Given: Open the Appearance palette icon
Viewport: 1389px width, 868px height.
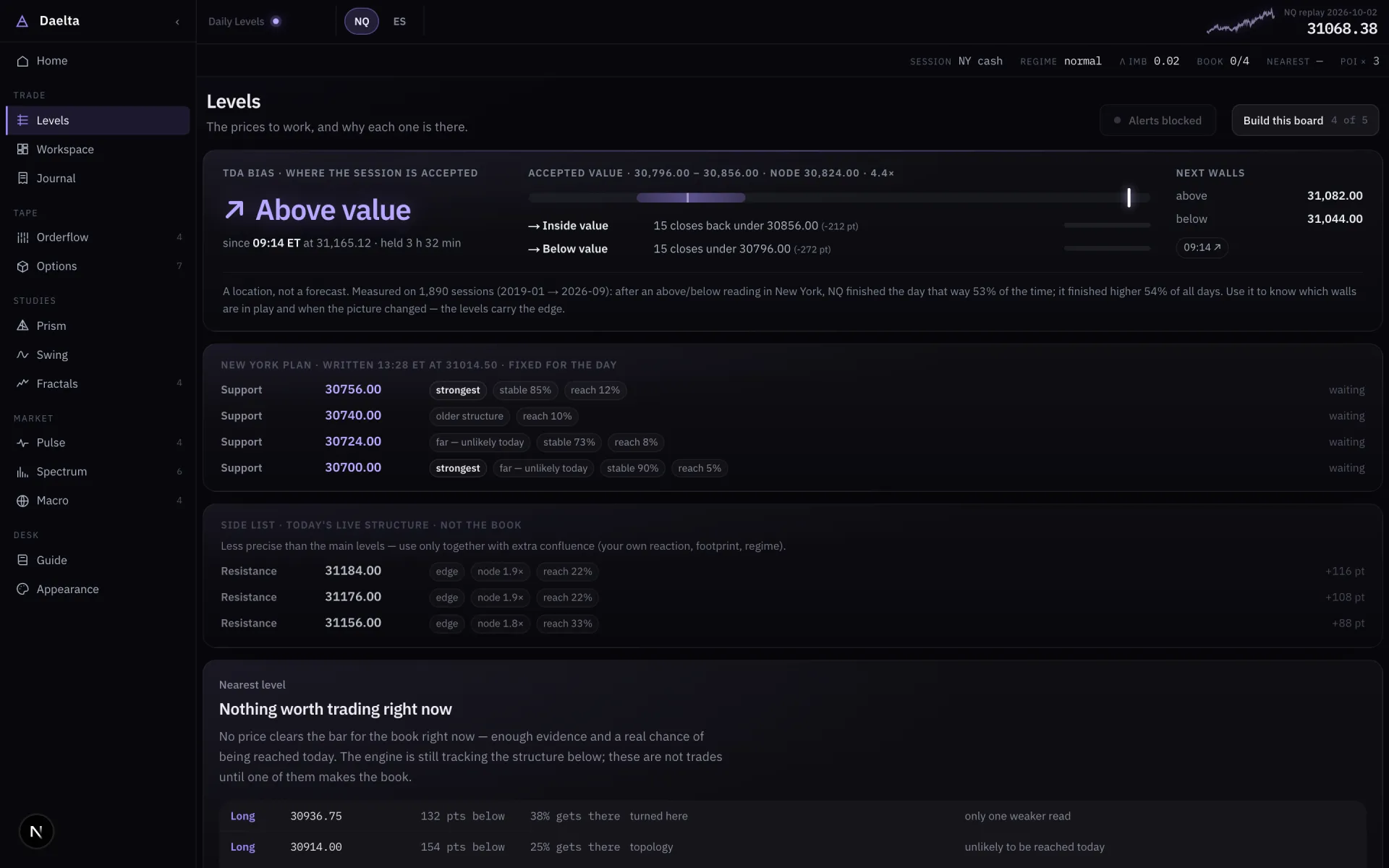Looking at the screenshot, I should tap(22, 589).
